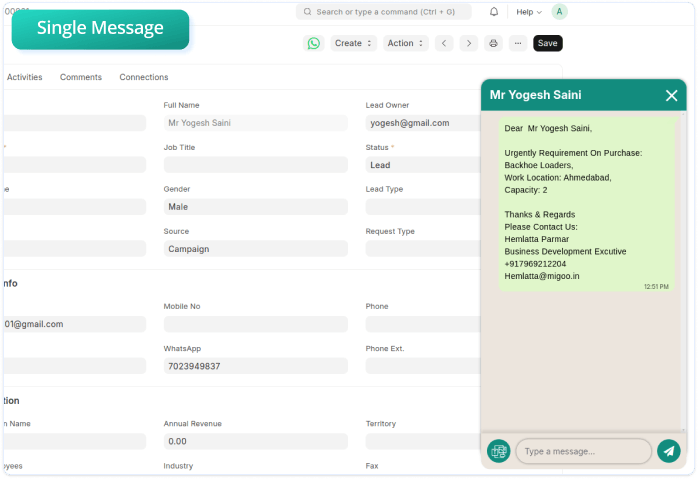
Task: Go to the previous lead record
Action: point(444,43)
